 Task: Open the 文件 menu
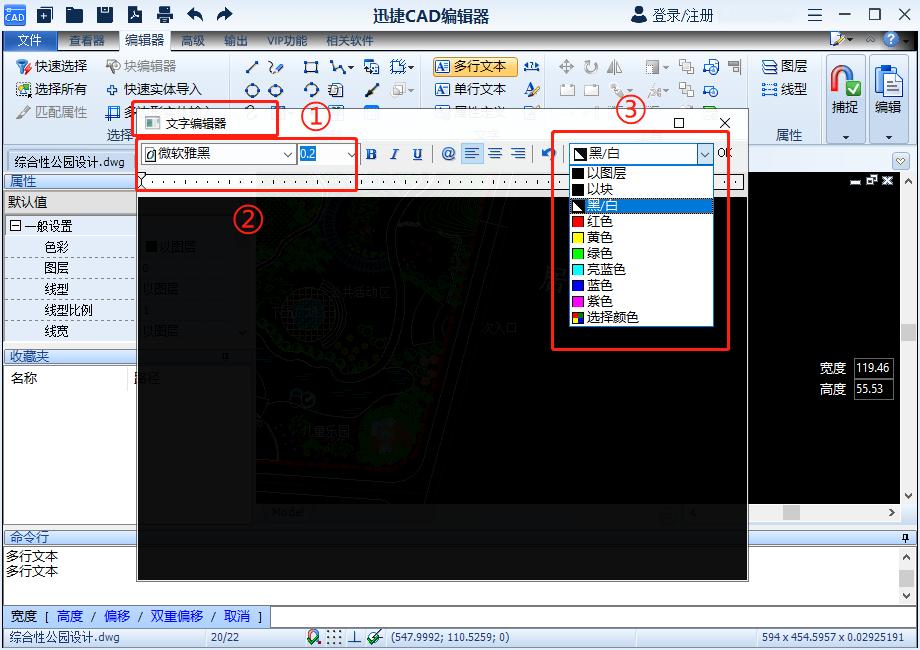tap(29, 40)
